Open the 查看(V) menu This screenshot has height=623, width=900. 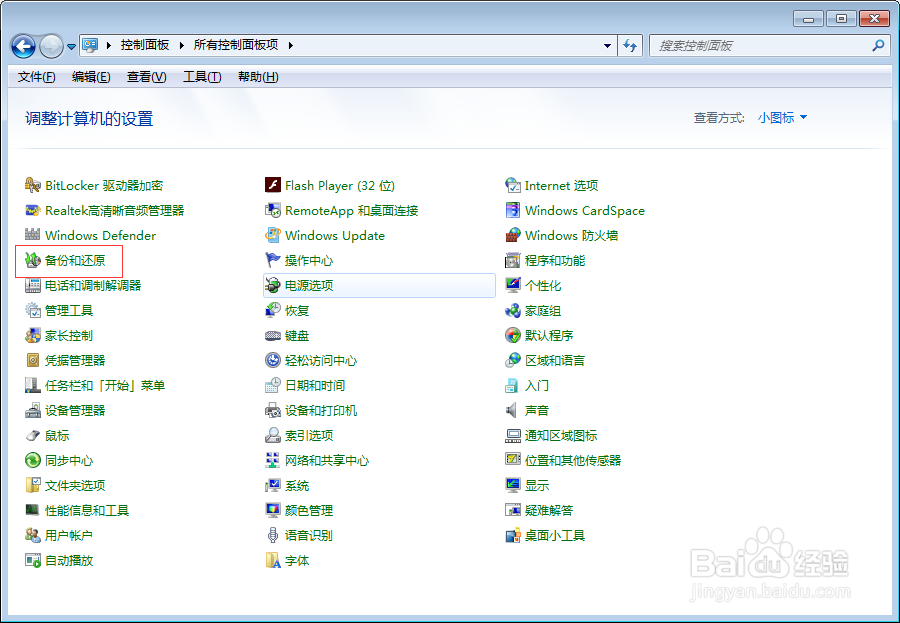(x=146, y=76)
